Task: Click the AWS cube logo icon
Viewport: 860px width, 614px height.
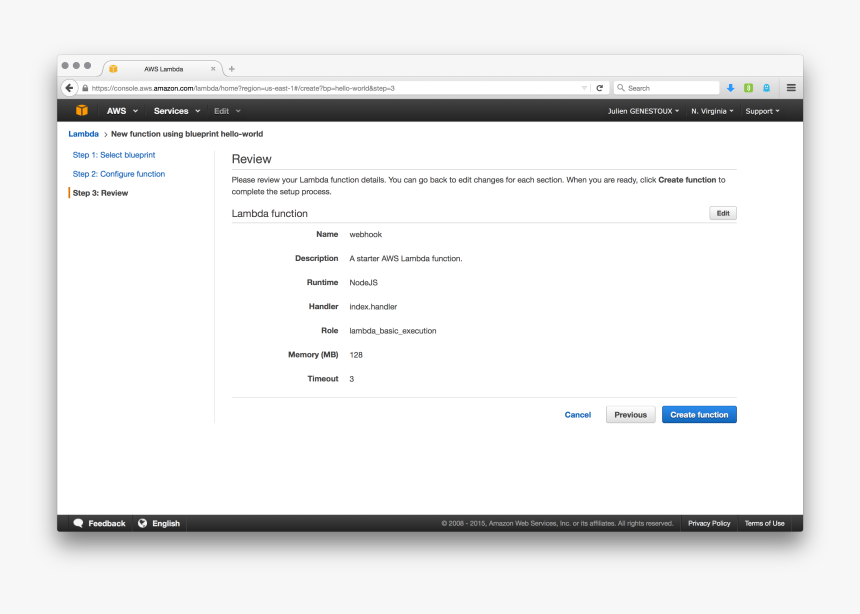Action: pyautogui.click(x=81, y=110)
